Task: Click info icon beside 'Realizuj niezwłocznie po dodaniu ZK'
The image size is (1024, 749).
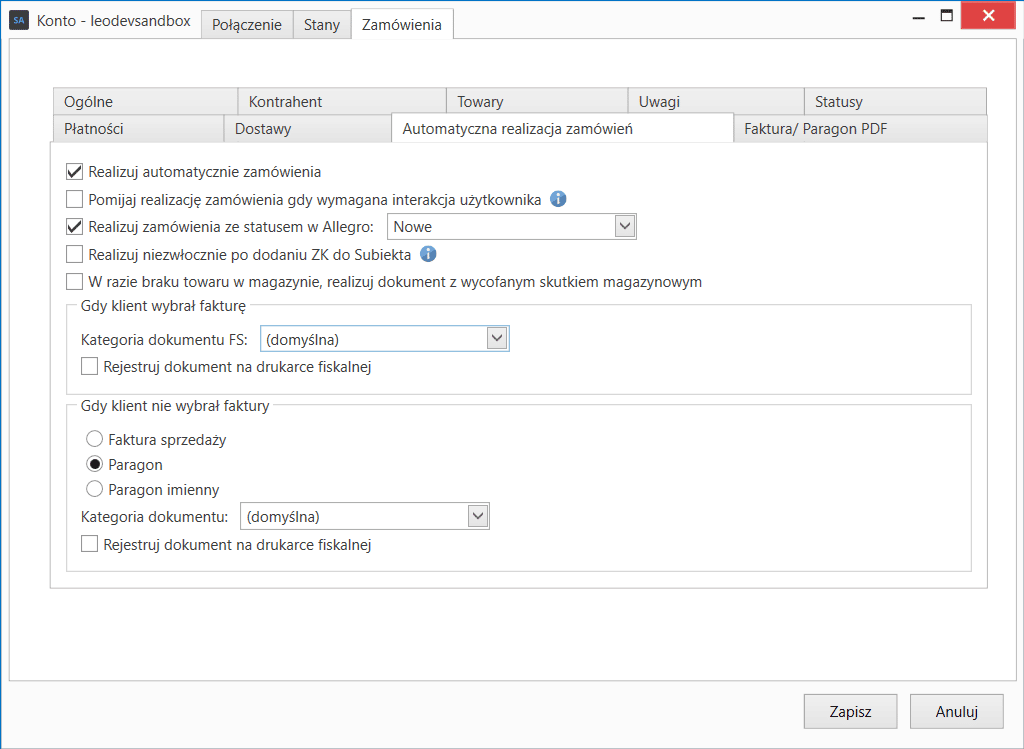Action: point(428,254)
